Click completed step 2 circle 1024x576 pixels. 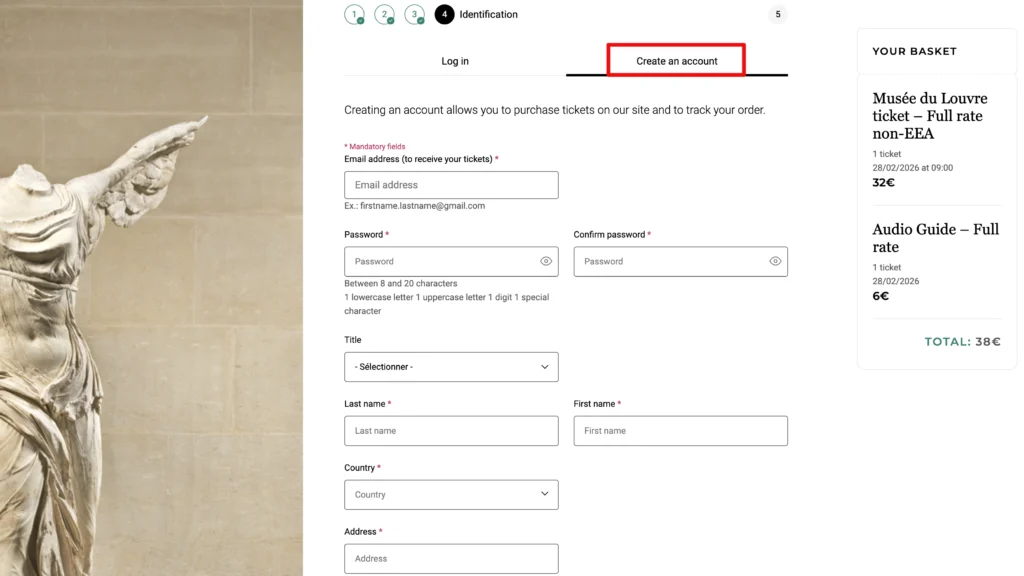pyautogui.click(x=384, y=15)
